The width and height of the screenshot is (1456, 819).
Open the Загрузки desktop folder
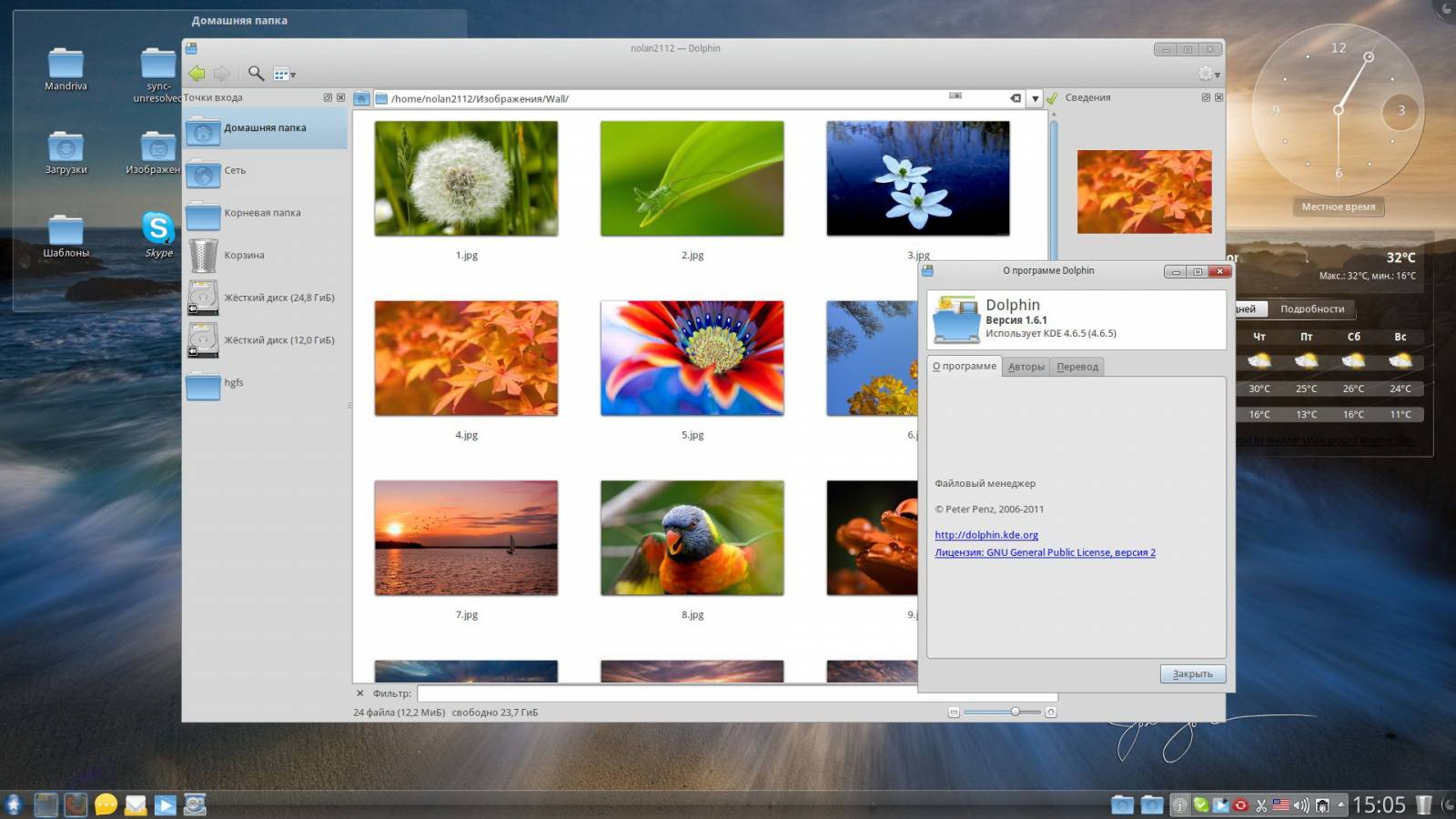[x=66, y=153]
